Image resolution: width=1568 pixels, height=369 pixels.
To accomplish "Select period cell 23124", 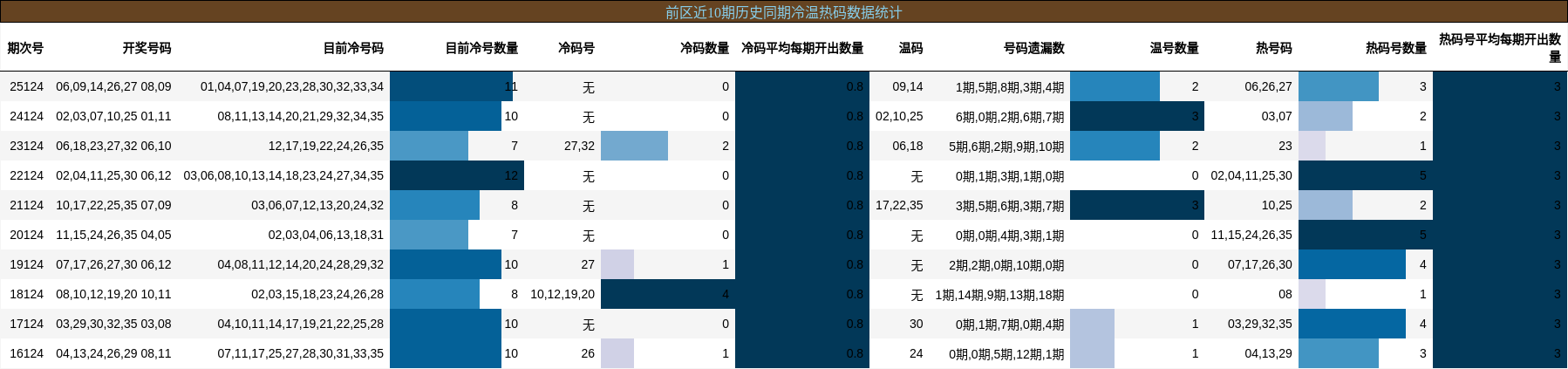I will (x=26, y=146).
